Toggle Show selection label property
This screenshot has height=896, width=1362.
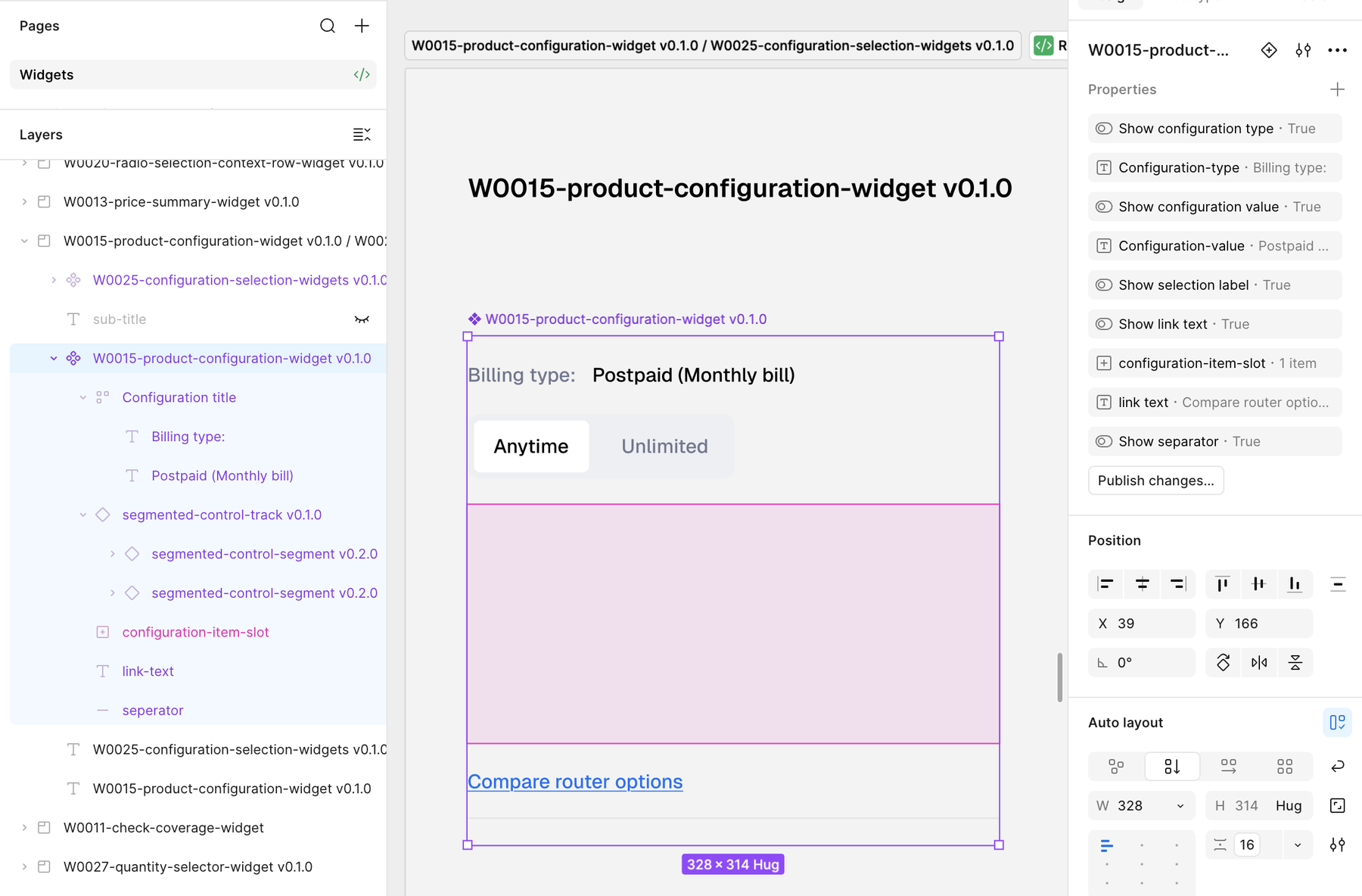[1104, 285]
